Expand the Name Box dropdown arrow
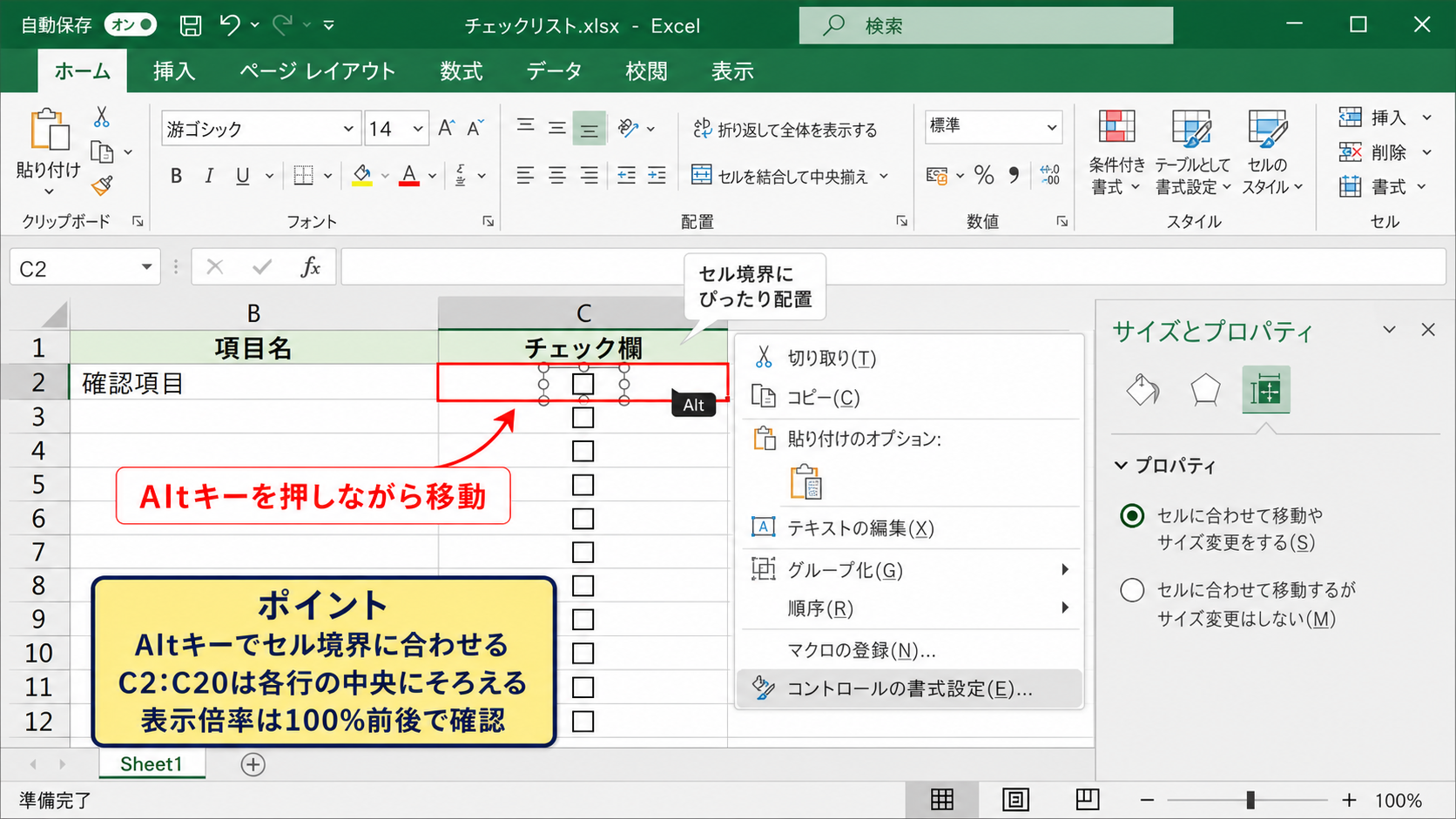The width and height of the screenshot is (1456, 819). pyautogui.click(x=146, y=267)
